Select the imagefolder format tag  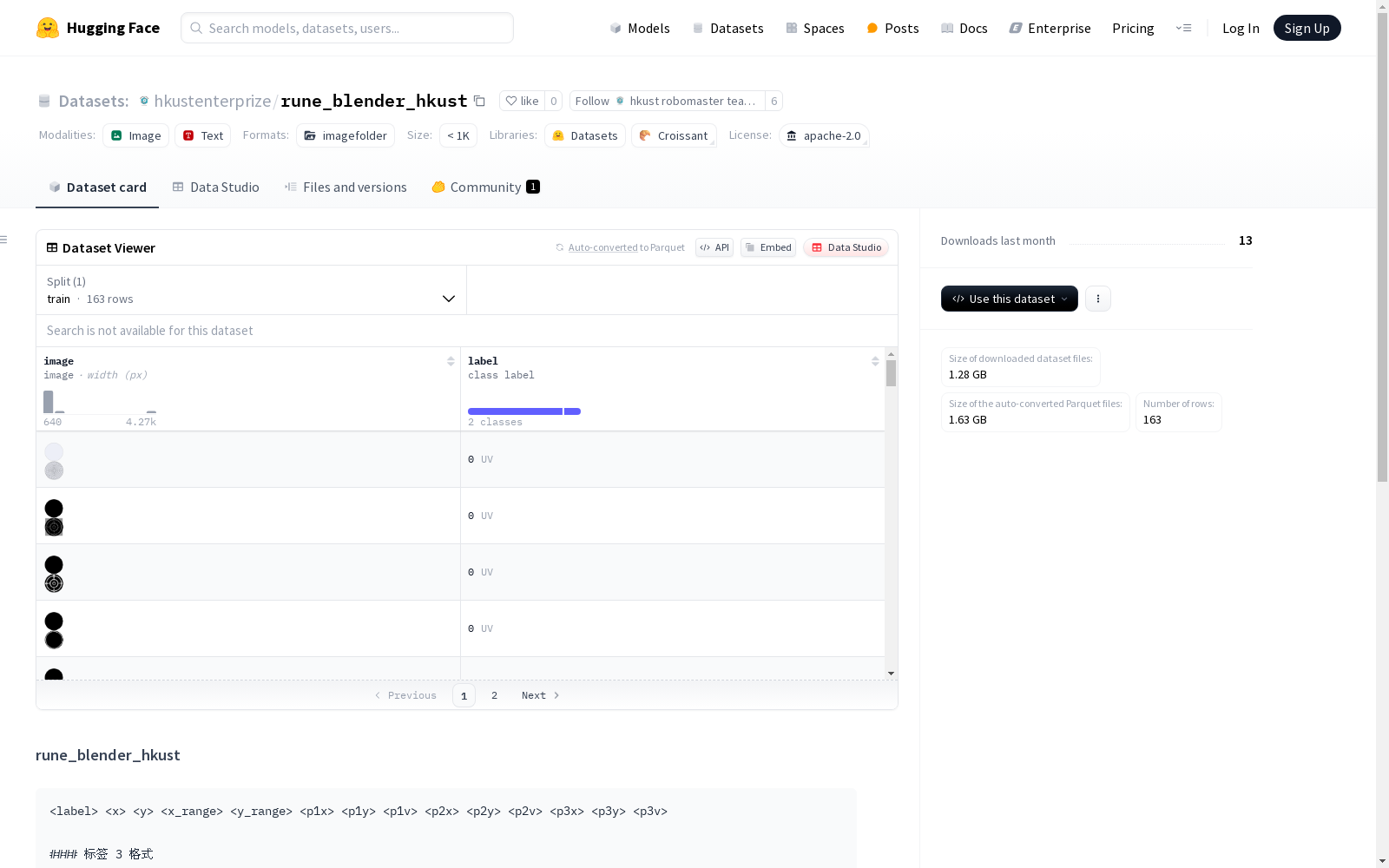coord(346,135)
